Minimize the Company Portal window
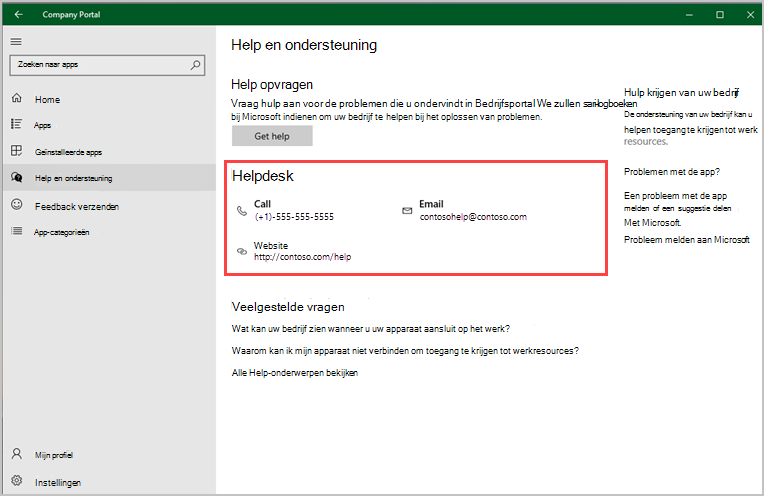The image size is (764, 496). pos(689,15)
